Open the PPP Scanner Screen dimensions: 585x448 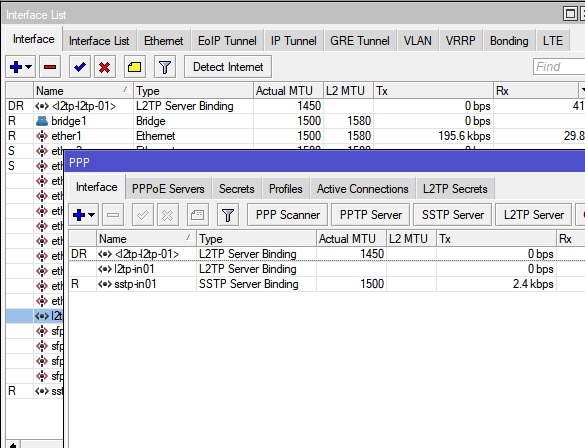pyautogui.click(x=288, y=215)
